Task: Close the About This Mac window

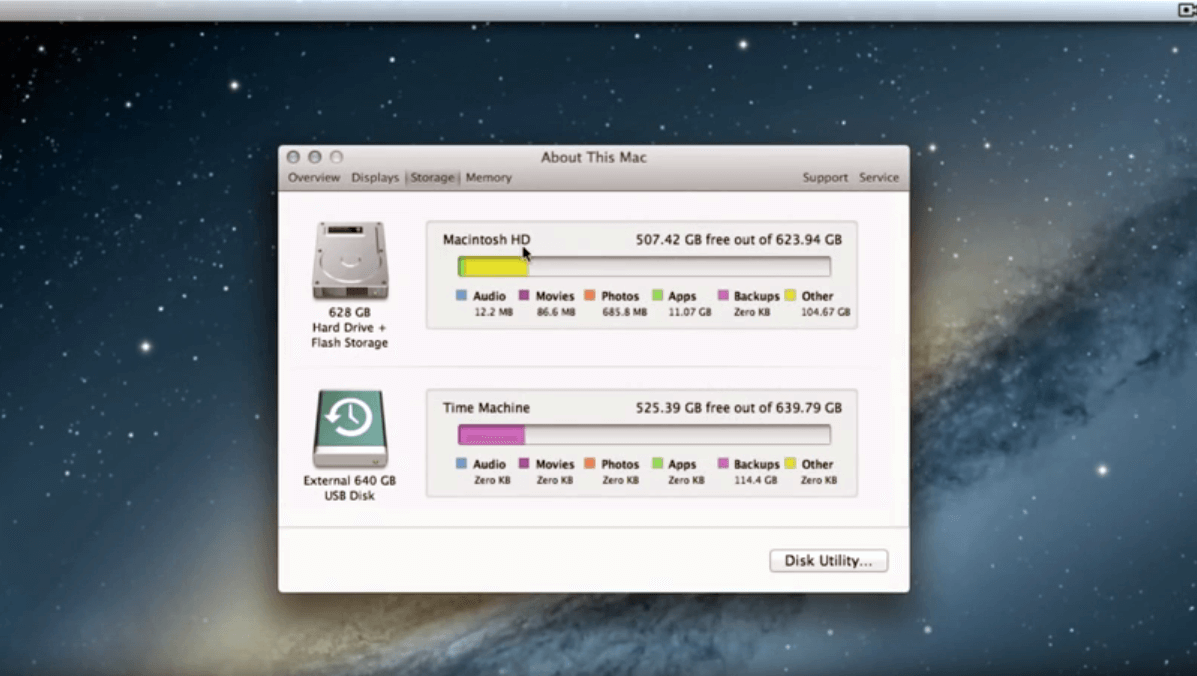Action: tap(293, 157)
